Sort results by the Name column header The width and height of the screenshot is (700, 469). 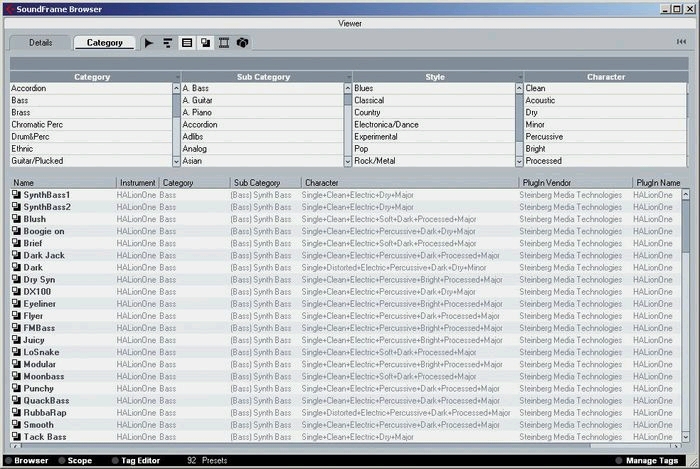[63, 183]
